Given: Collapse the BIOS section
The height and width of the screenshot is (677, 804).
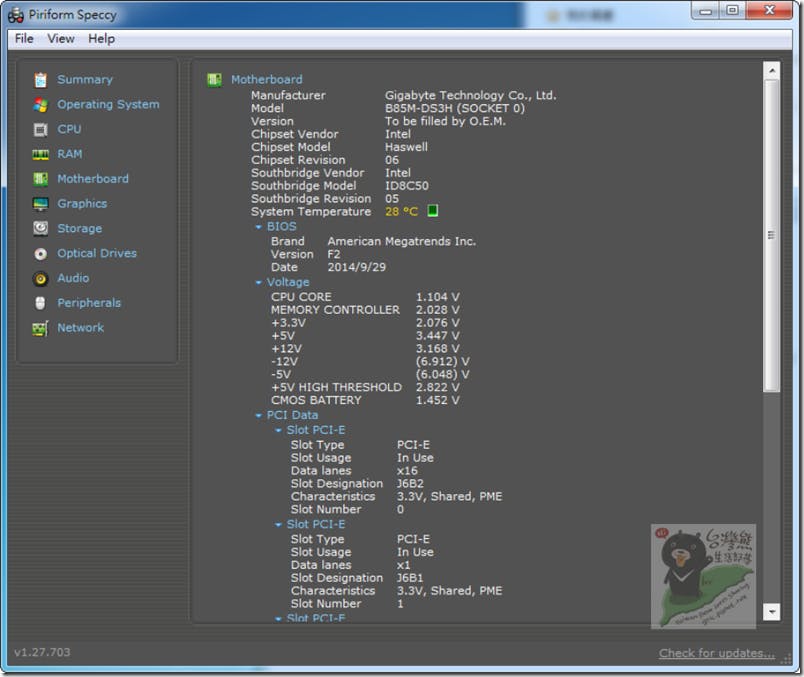Looking at the screenshot, I should click(x=258, y=227).
